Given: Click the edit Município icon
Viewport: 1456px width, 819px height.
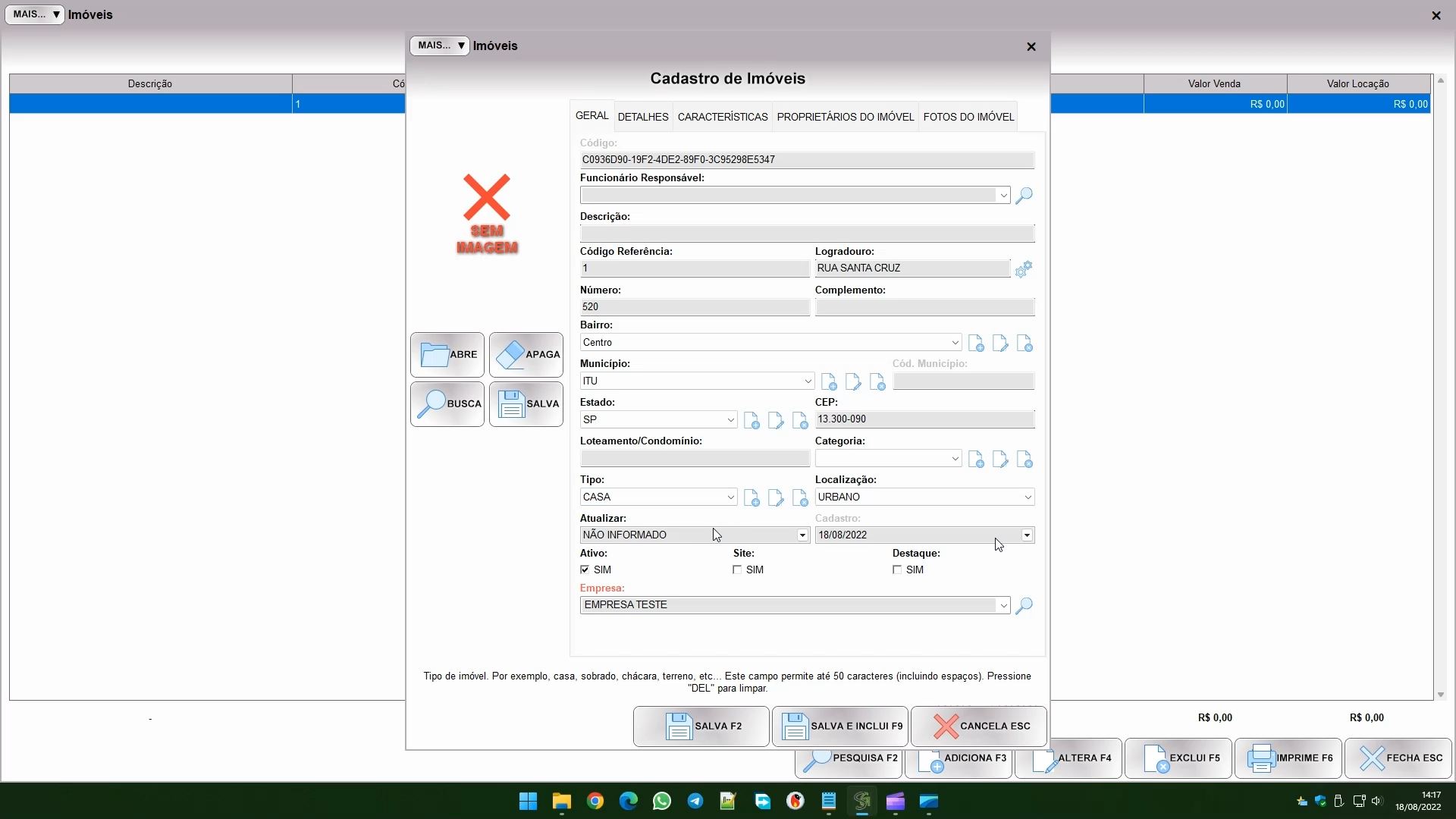Looking at the screenshot, I should coord(853,382).
